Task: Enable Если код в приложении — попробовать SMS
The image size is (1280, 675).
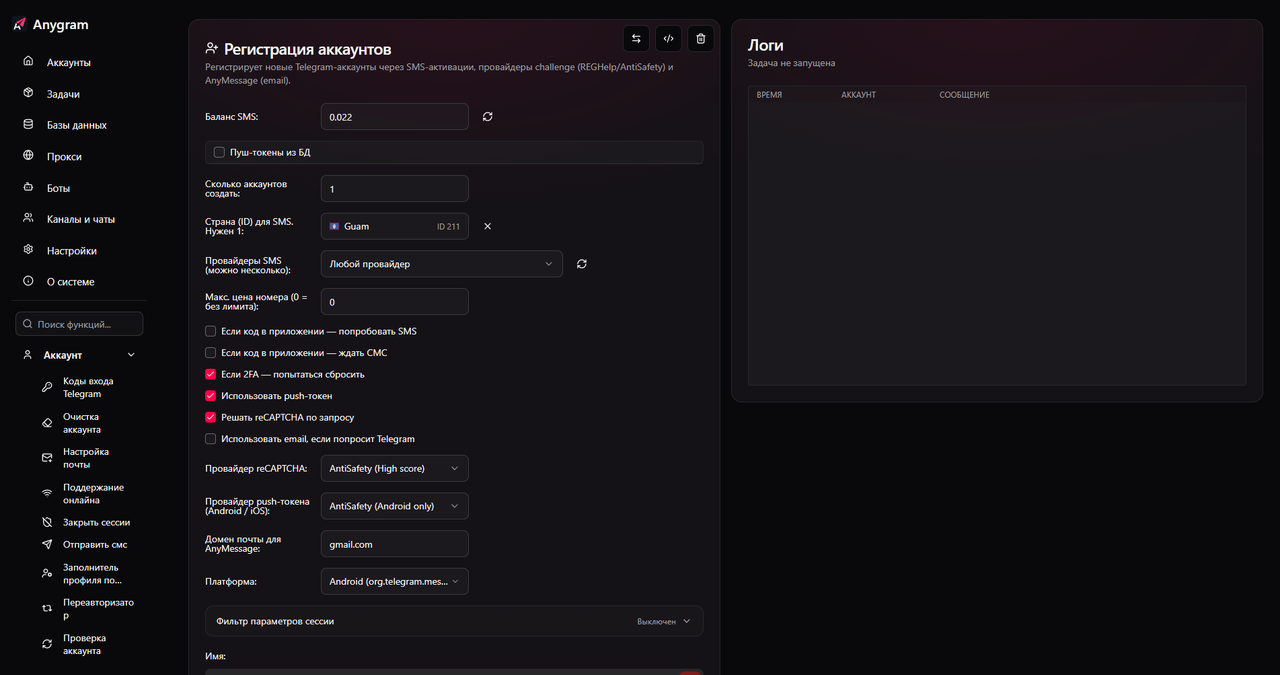Action: click(x=211, y=331)
